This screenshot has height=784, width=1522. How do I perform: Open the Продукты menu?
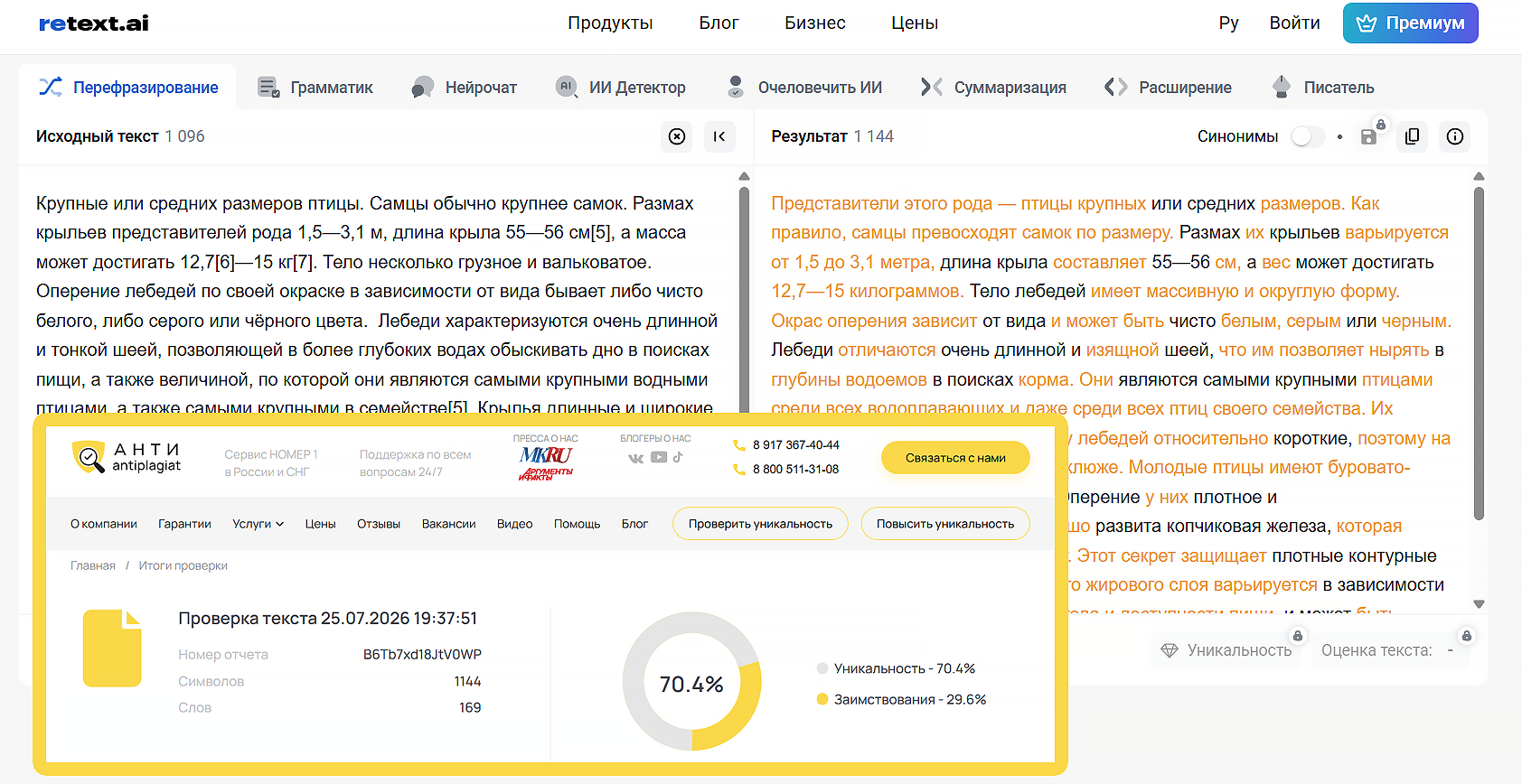(x=610, y=23)
